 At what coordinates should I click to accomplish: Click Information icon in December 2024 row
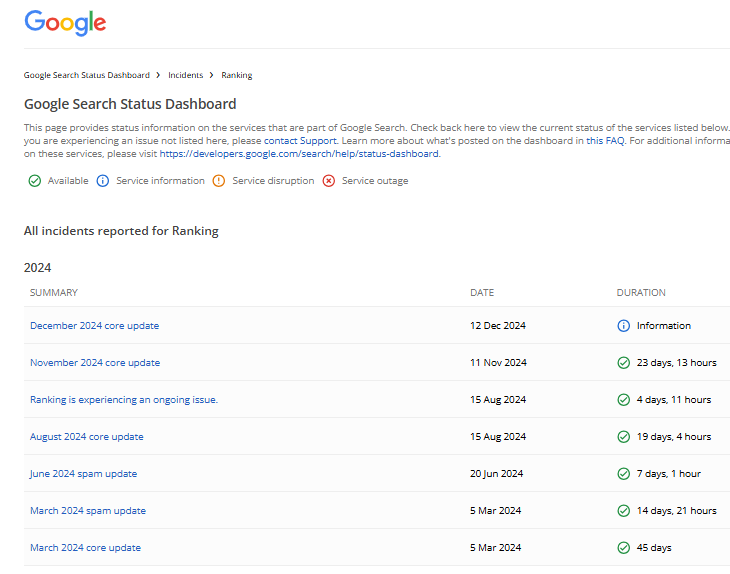(623, 325)
